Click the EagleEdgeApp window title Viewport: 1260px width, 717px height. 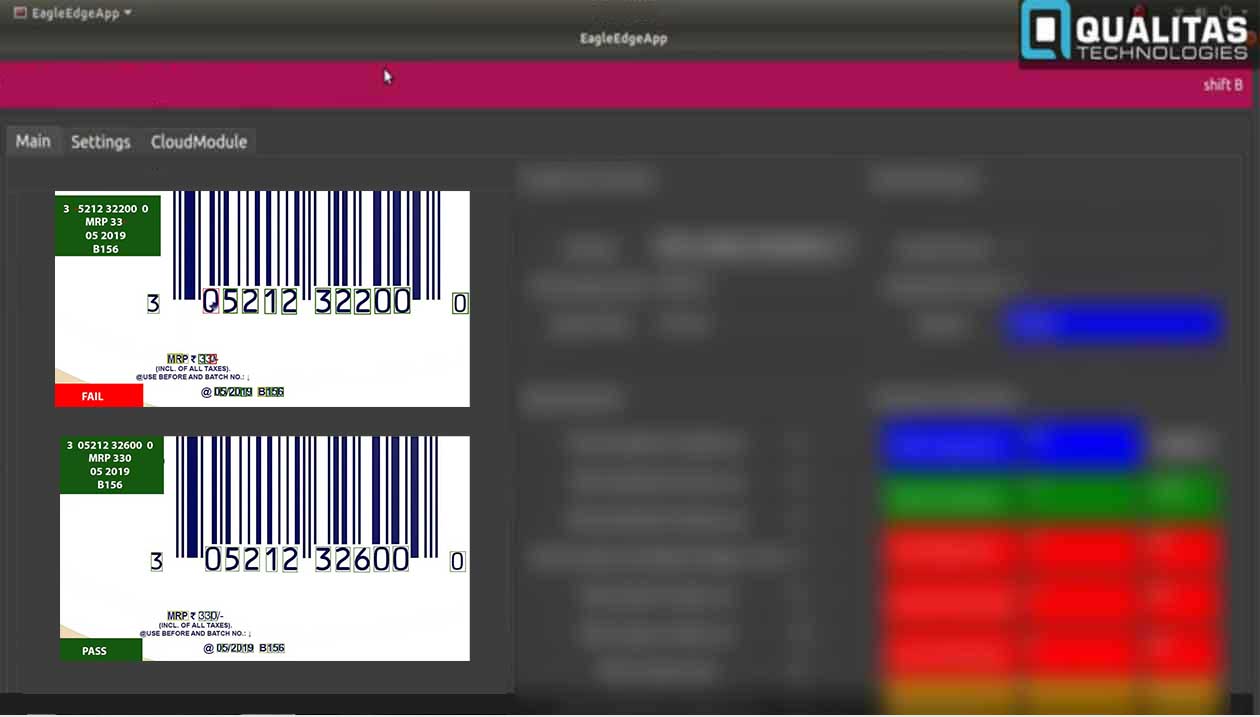point(624,38)
